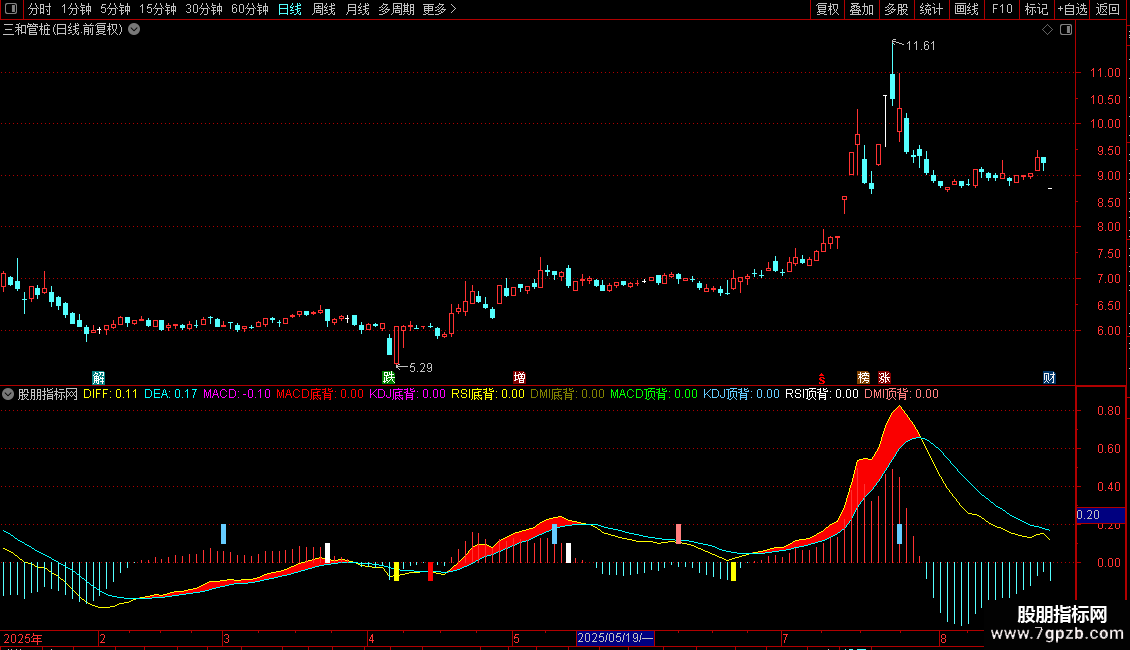Add stock with +自选 button
The width and height of the screenshot is (1130, 650).
point(1072,9)
